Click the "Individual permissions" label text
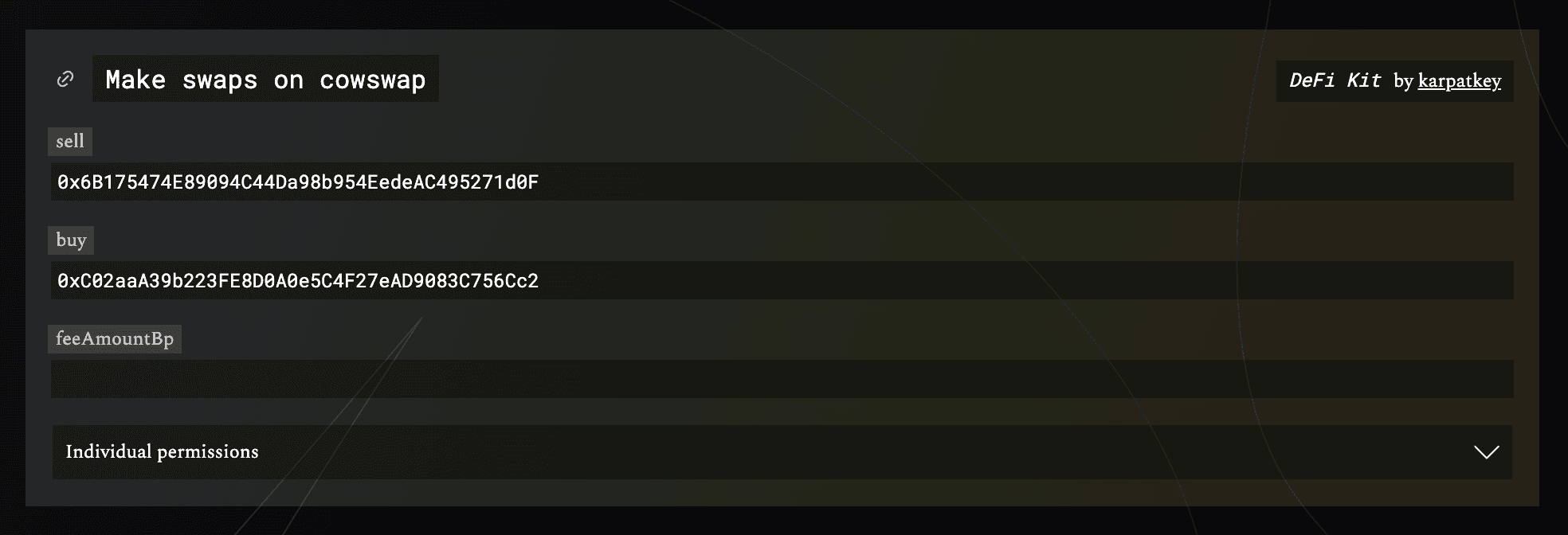Screen dimensions: 1568x535 click(162, 452)
